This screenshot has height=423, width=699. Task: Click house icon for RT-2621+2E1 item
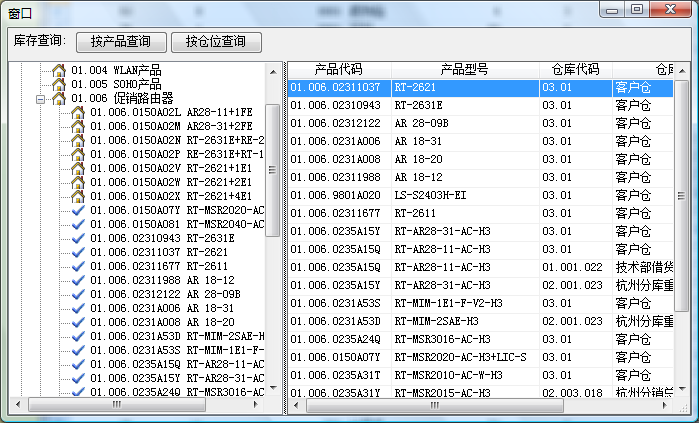click(78, 182)
